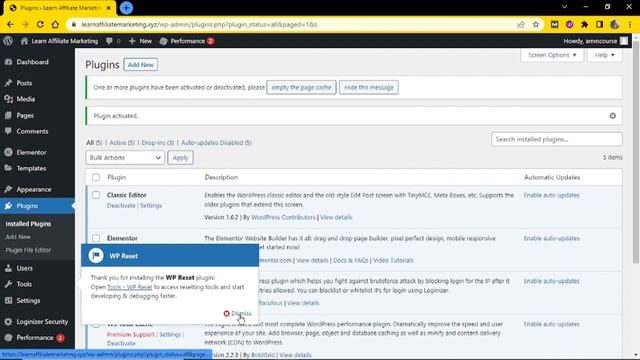Screen dimensions: 640x360
Task: Toggle the select-all plugins checkbox
Action: [x=96, y=177]
